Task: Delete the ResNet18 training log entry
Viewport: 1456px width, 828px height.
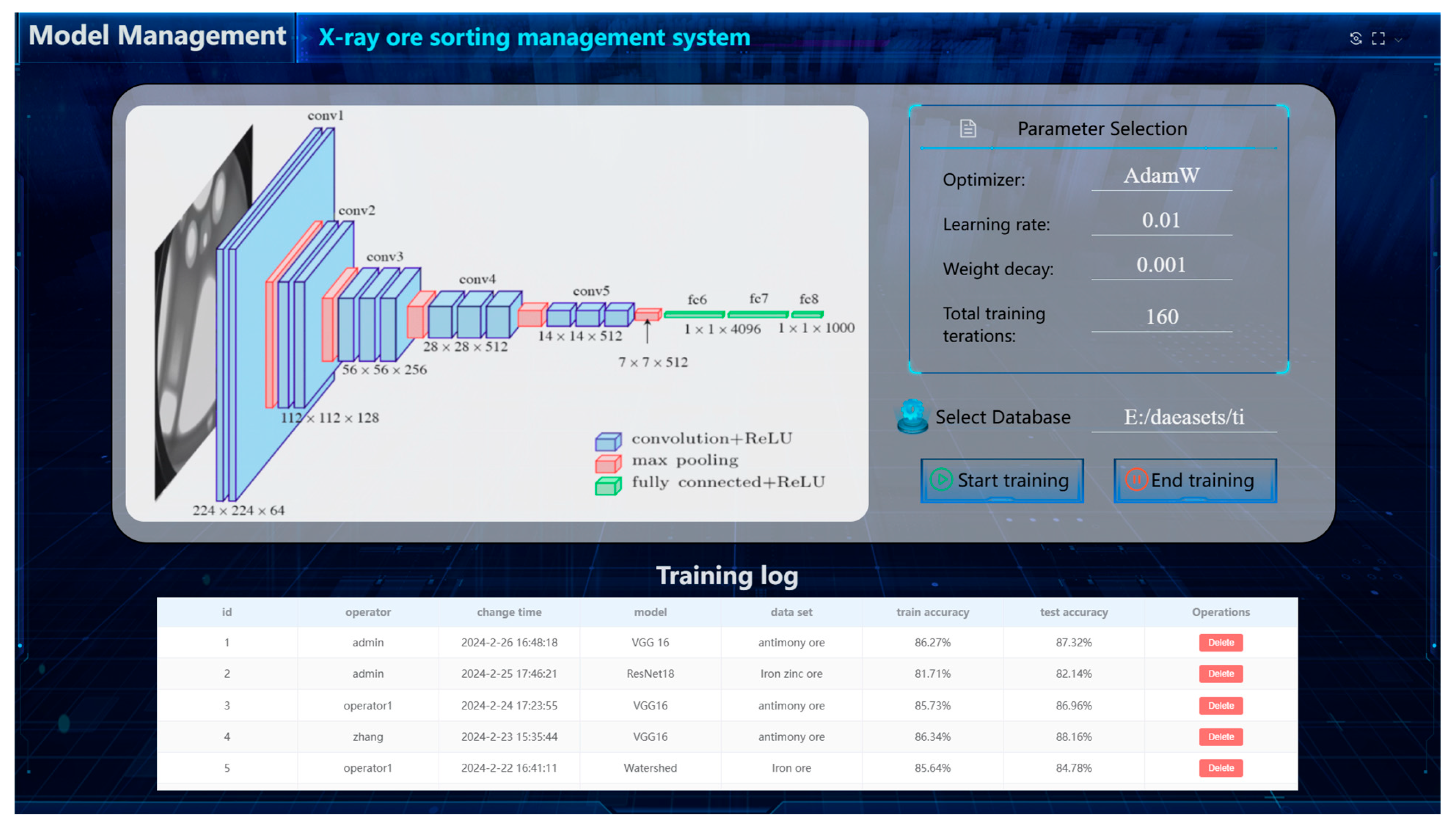Action: pyautogui.click(x=1221, y=674)
